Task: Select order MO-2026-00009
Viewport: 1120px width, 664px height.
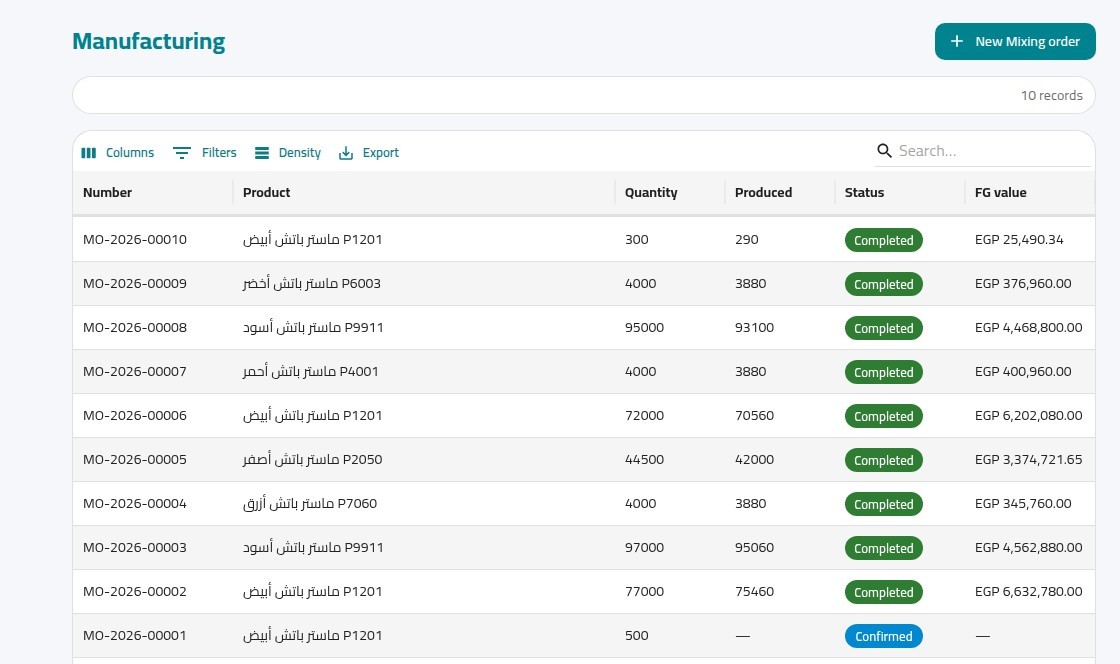Action: click(x=135, y=283)
